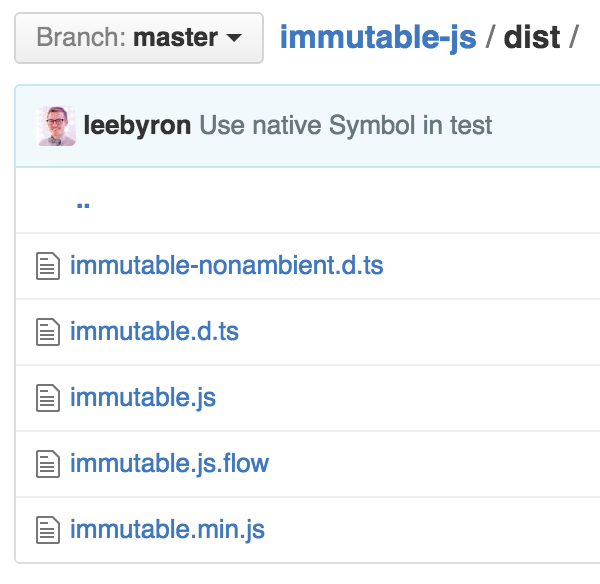Click file icon beside immutable.js
The height and width of the screenshot is (584, 600).
[x=48, y=398]
